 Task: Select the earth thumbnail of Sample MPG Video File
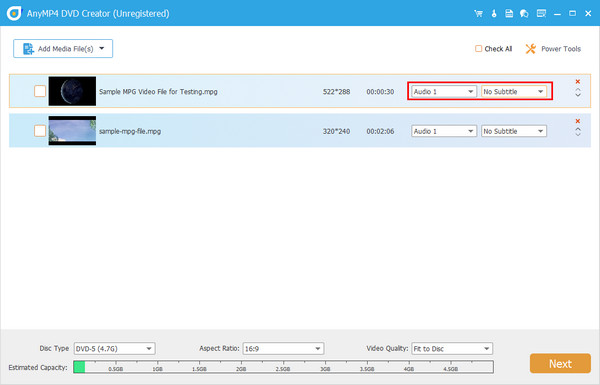click(x=72, y=91)
